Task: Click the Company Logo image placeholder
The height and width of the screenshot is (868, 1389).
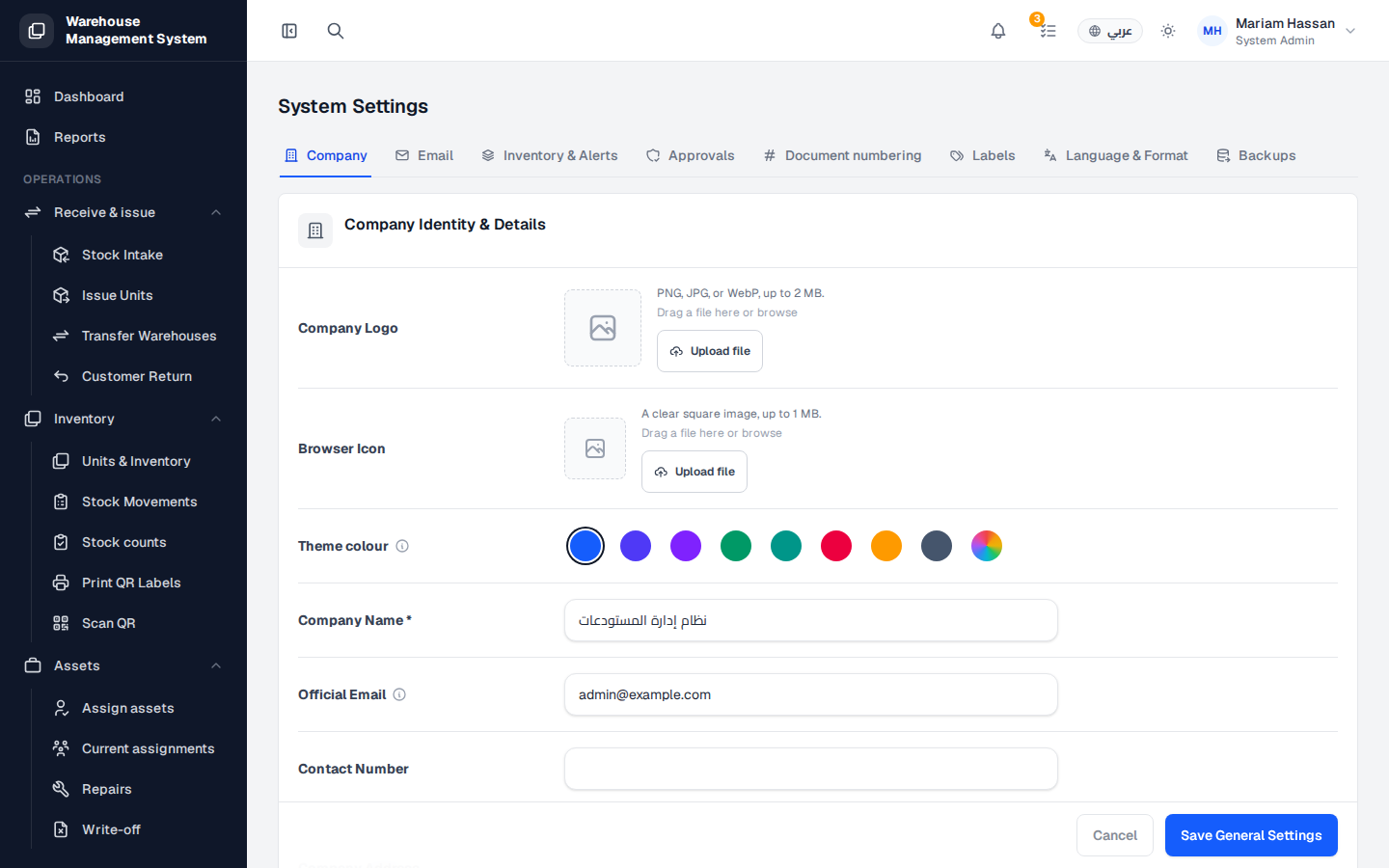Action: pyautogui.click(x=603, y=328)
